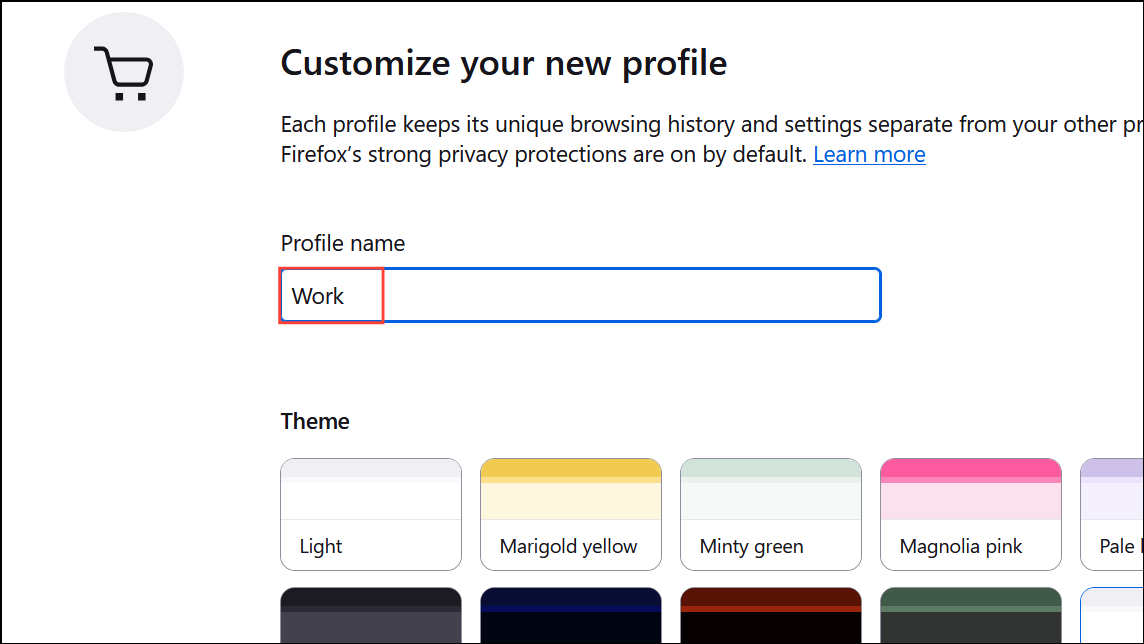Select the dark navy blue theme swatch
Screen dimensions: 1144x644
click(x=570, y=614)
